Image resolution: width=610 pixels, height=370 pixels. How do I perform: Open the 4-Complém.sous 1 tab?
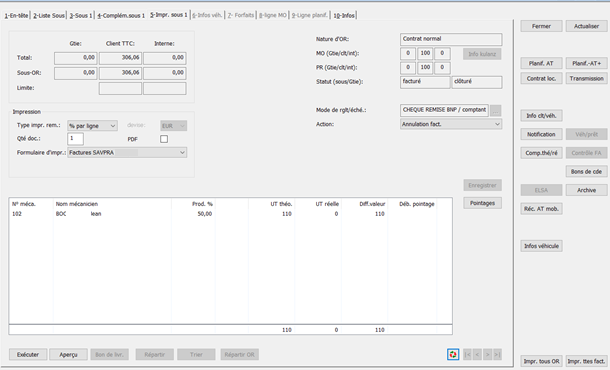tap(121, 16)
